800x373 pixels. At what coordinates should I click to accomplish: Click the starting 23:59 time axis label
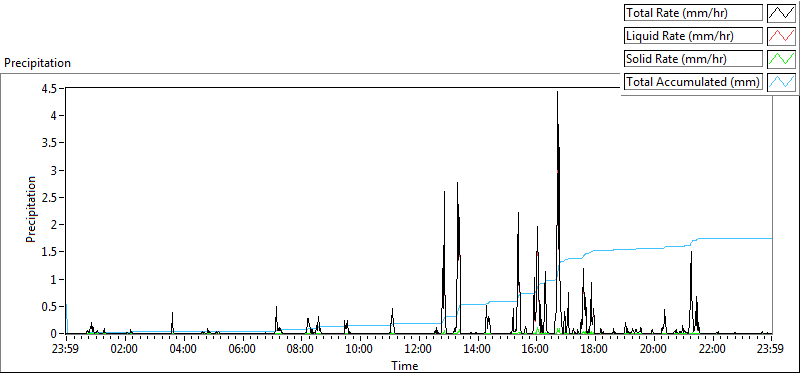tap(66, 350)
